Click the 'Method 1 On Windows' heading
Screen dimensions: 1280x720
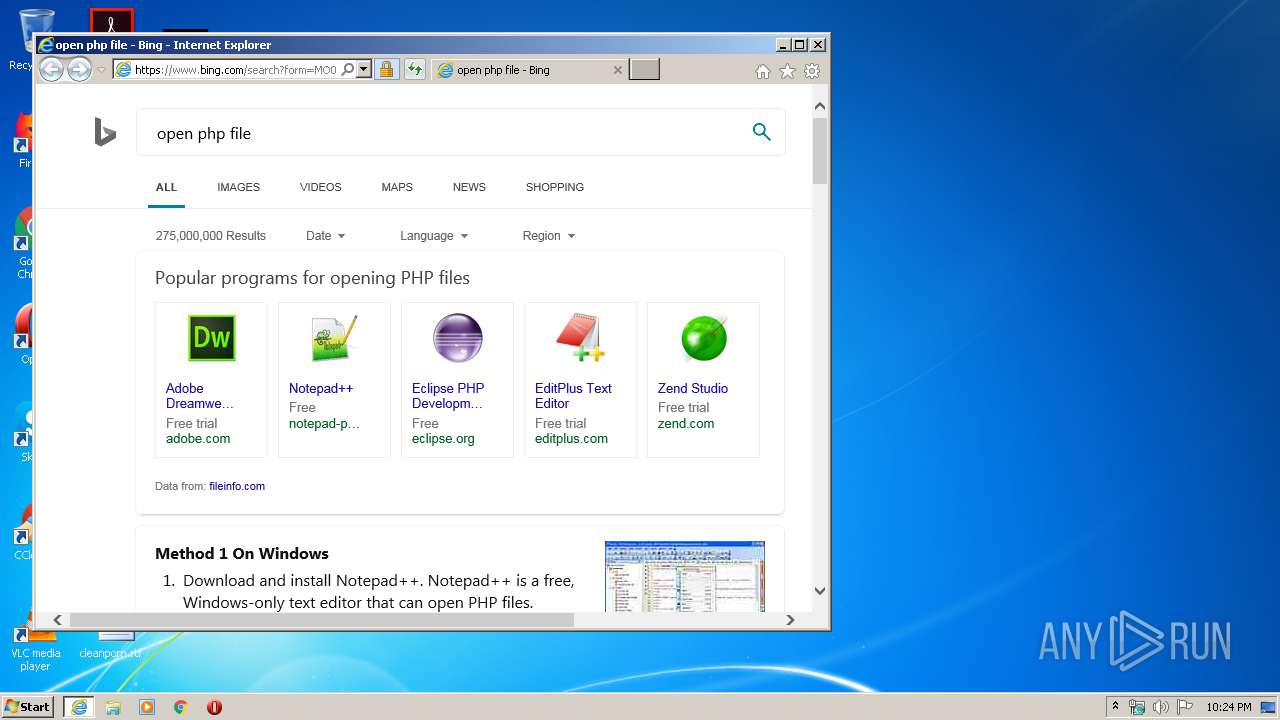[242, 553]
